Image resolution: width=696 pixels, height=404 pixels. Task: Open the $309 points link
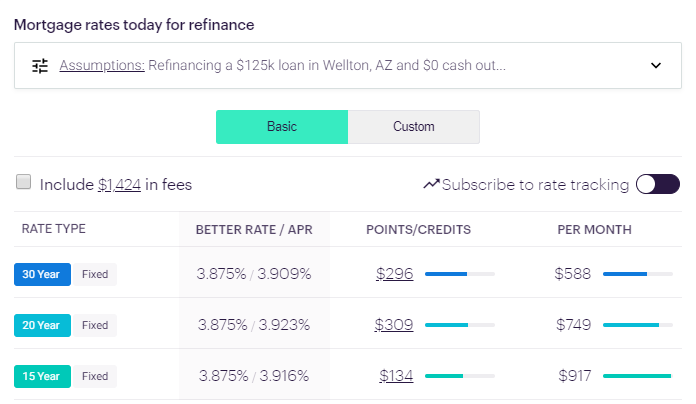394,324
